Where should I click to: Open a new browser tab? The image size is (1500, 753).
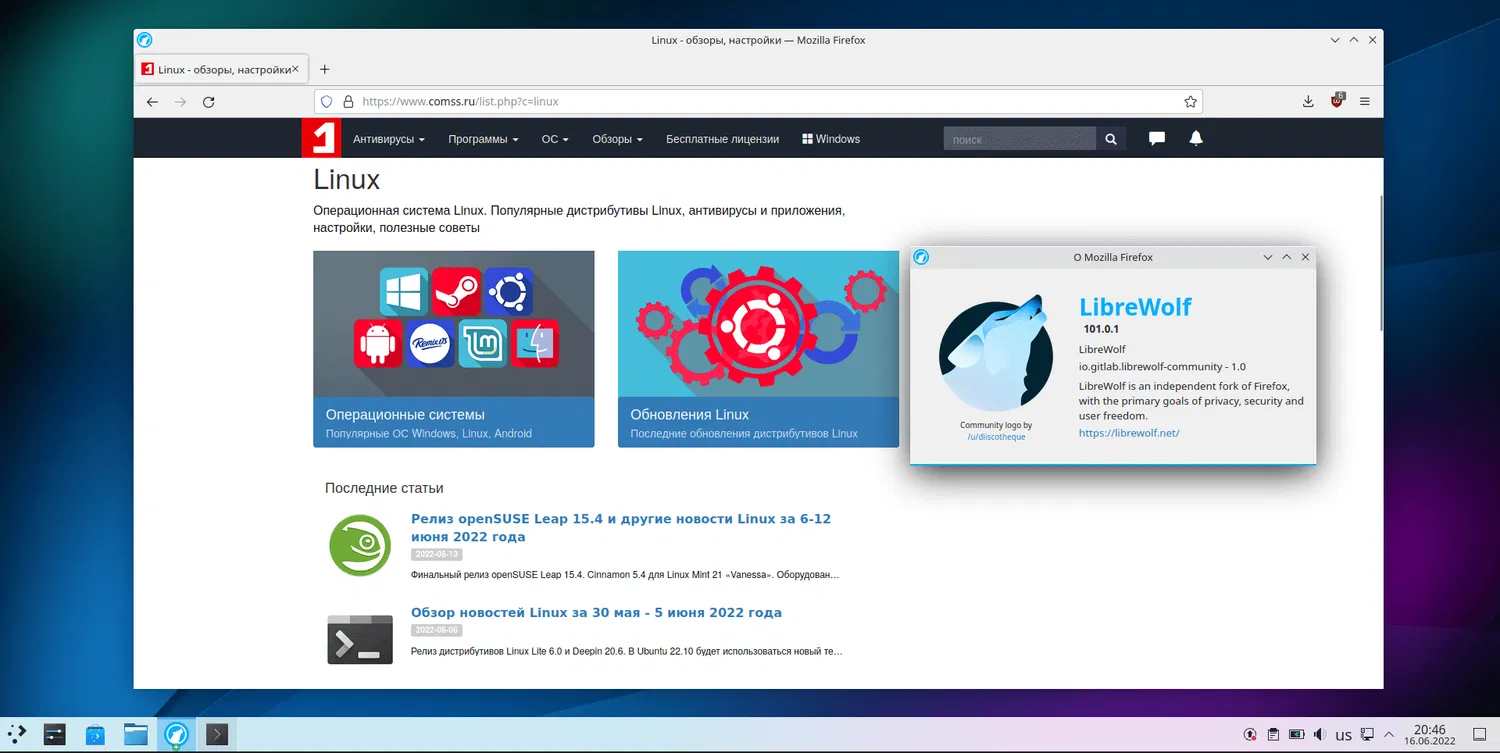(x=324, y=69)
